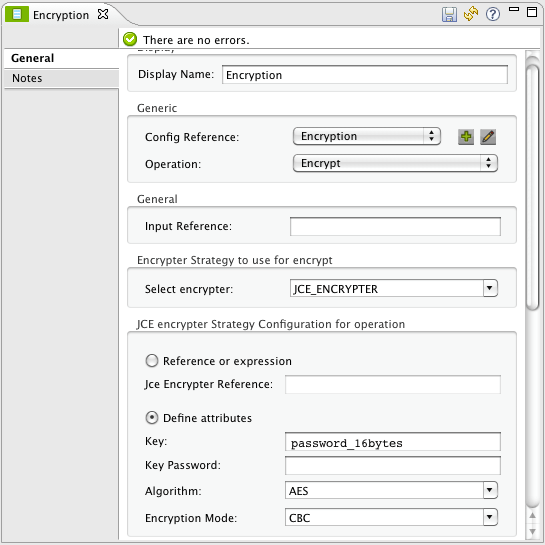Click the Key Password text field
Viewport: 545px width, 545px height.
coord(393,465)
